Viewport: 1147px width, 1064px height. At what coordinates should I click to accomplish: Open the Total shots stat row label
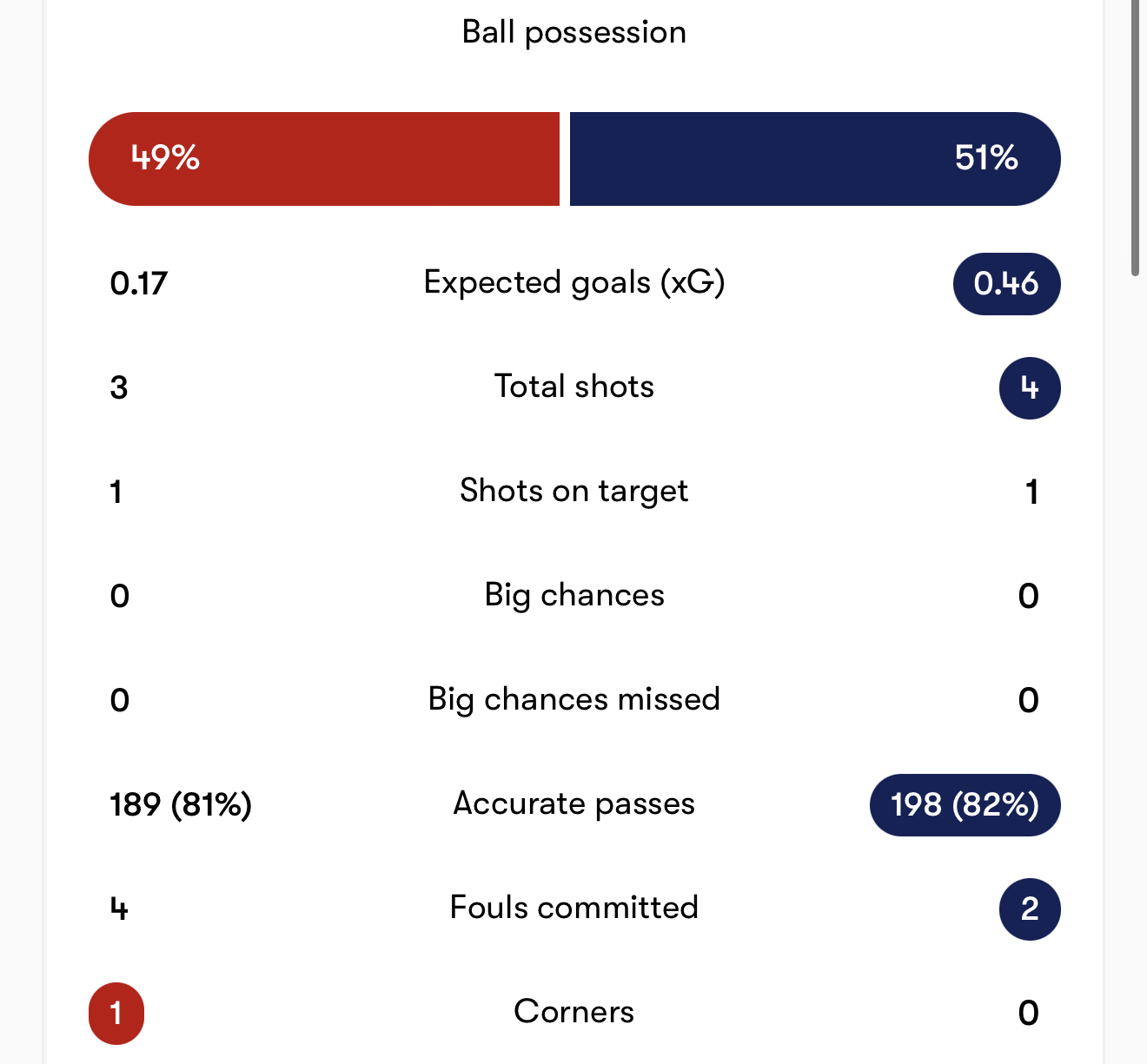tap(573, 387)
